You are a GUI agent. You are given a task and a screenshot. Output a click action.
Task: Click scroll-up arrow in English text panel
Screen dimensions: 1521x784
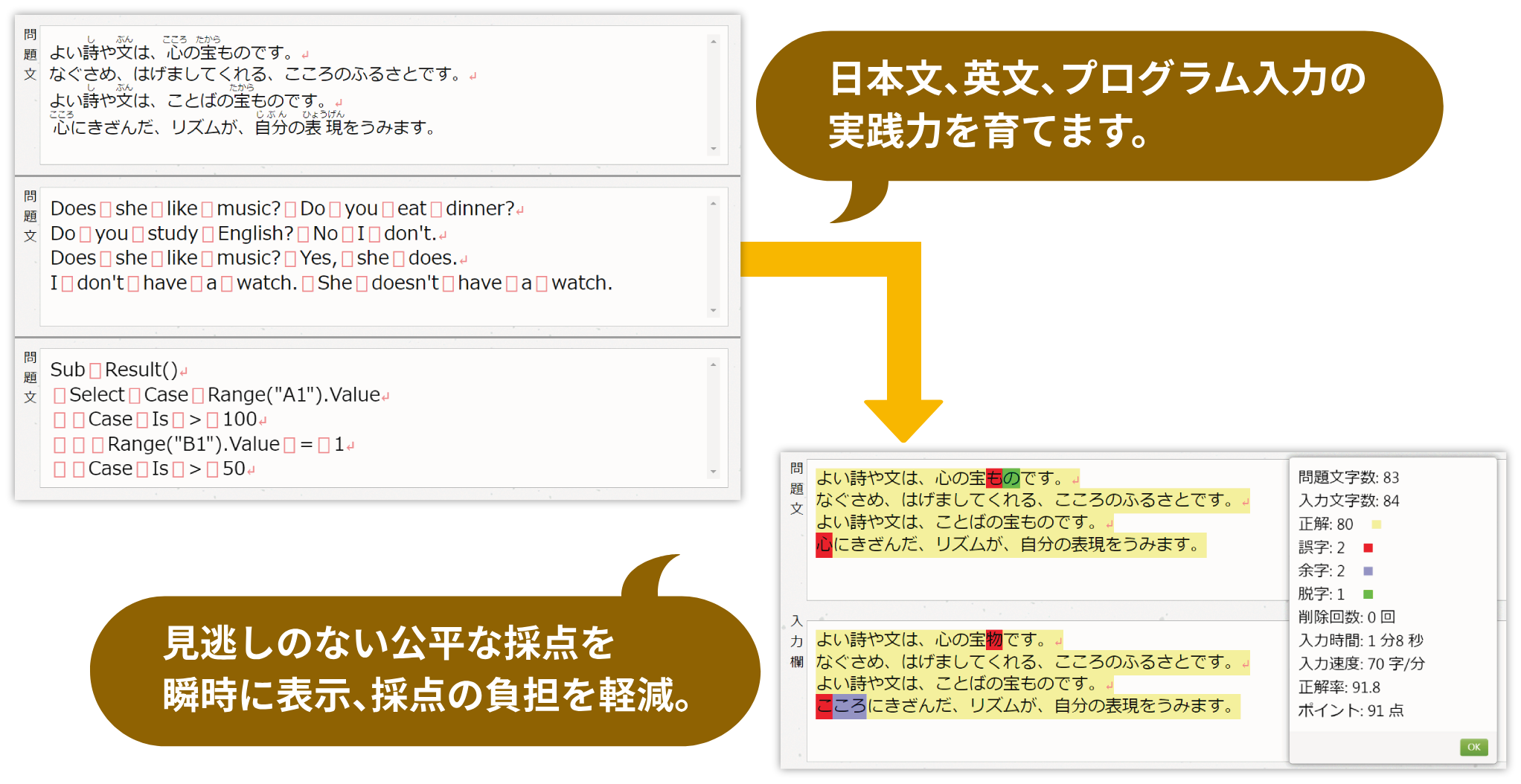[x=713, y=204]
